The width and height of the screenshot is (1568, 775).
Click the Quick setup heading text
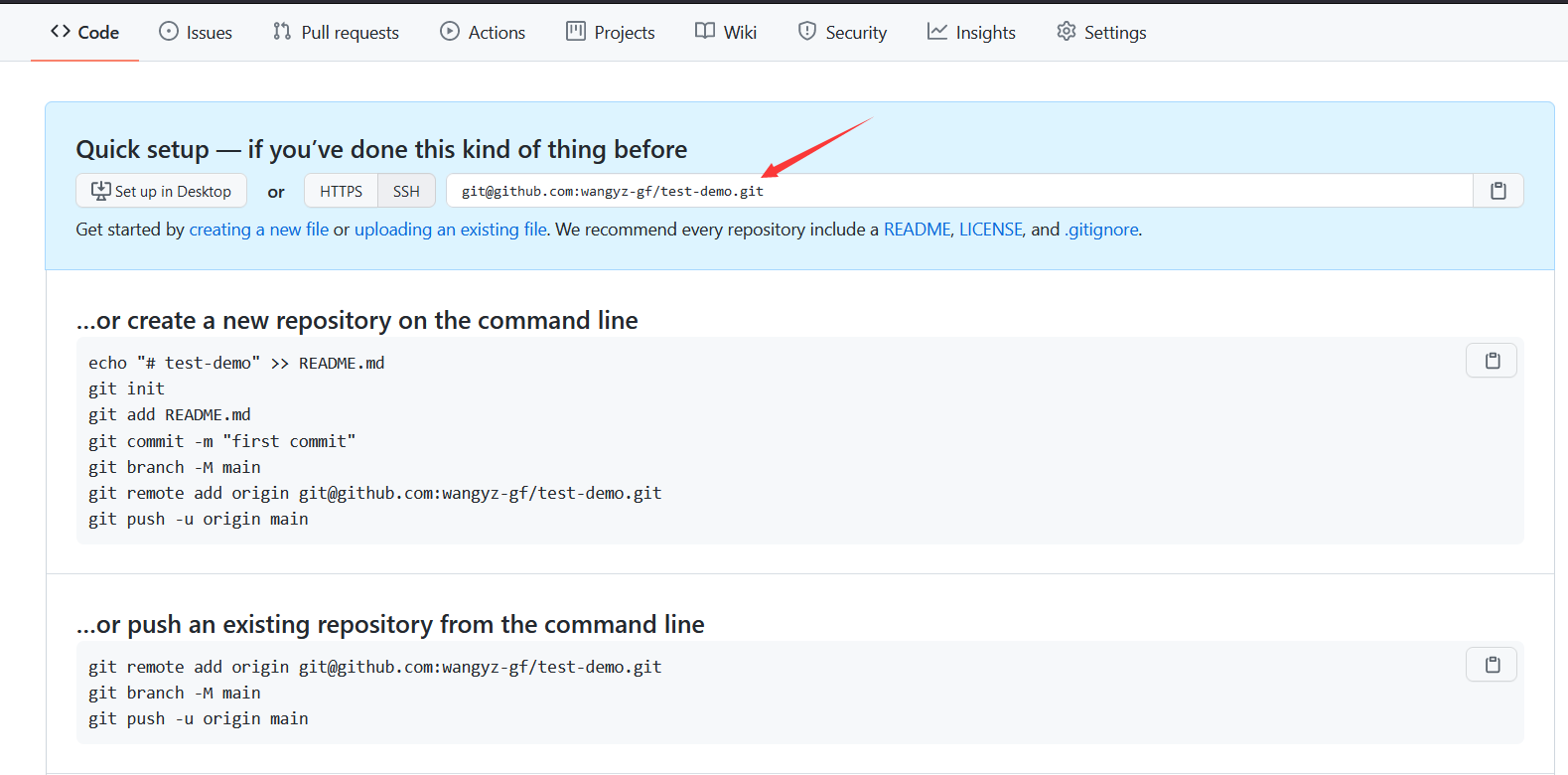[x=381, y=149]
